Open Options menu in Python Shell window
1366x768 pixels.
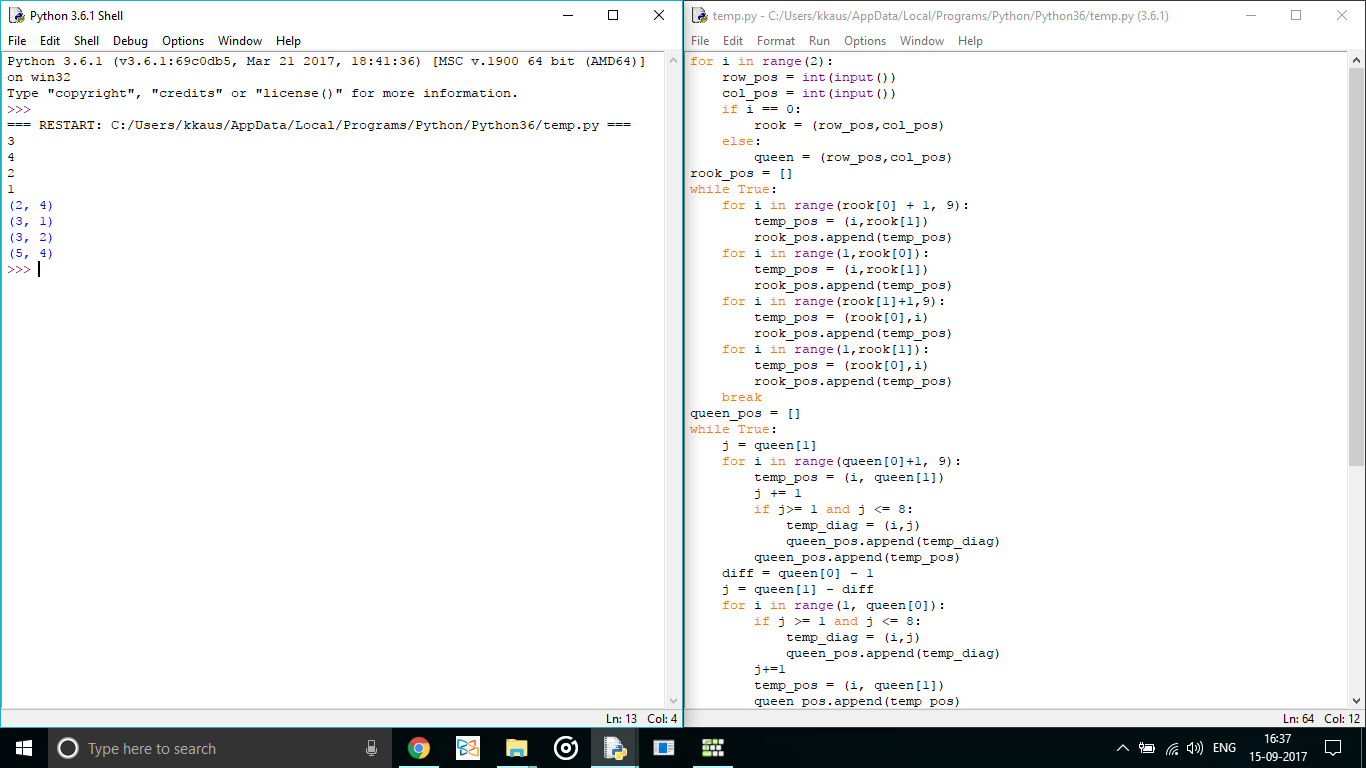[183, 41]
